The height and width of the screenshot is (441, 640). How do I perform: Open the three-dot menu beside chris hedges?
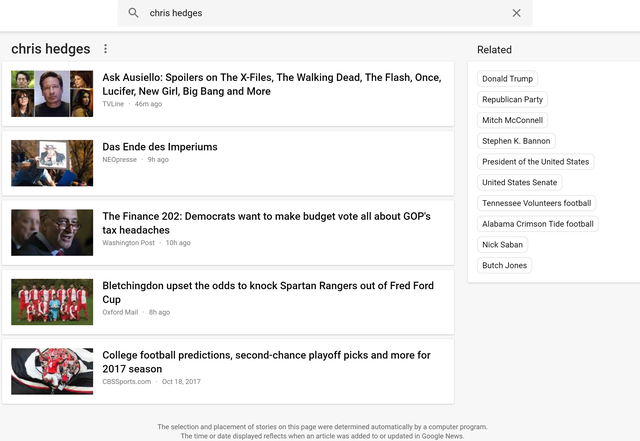coord(105,49)
